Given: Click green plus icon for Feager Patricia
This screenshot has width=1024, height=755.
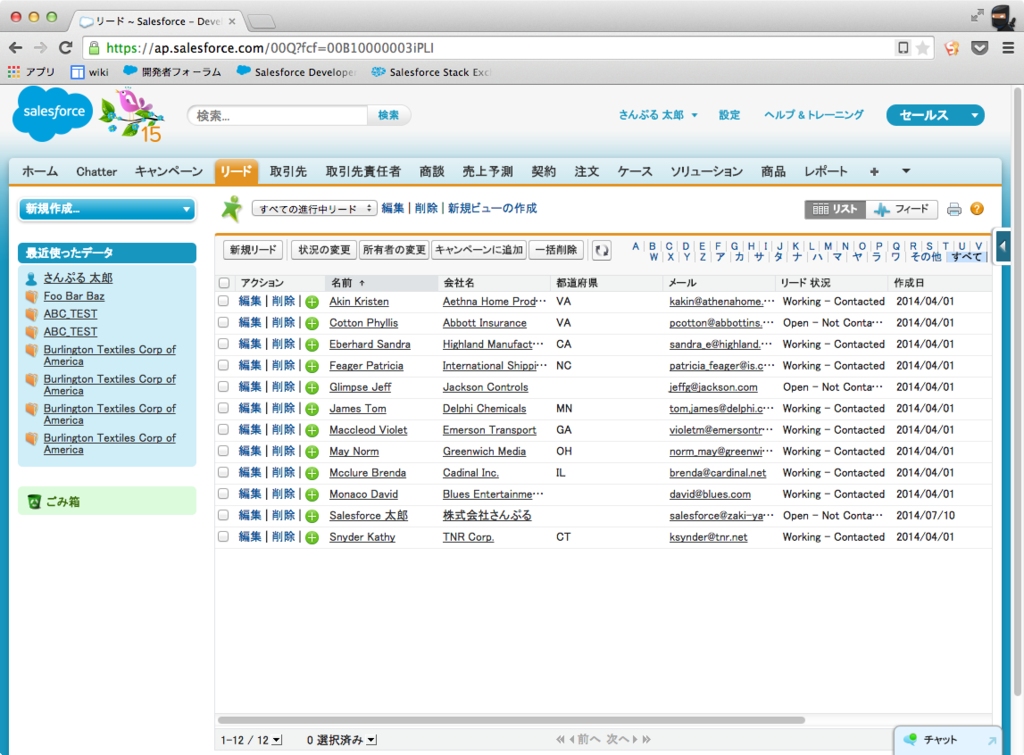Looking at the screenshot, I should point(312,366).
